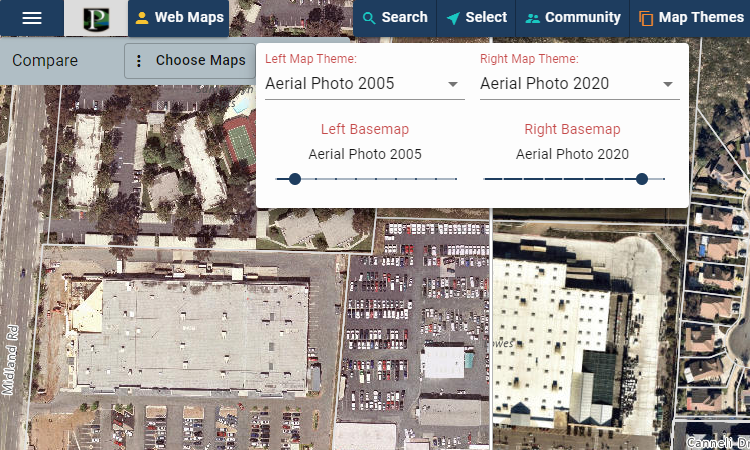Click the Choose Maps button
750x450 pixels.
pos(190,61)
